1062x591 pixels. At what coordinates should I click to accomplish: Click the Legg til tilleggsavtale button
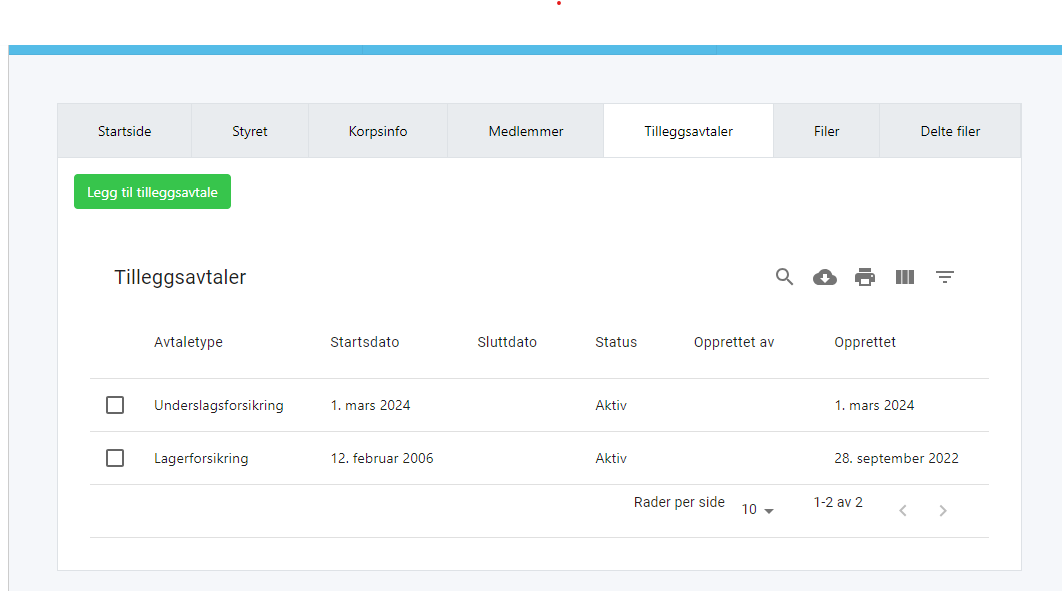click(152, 192)
